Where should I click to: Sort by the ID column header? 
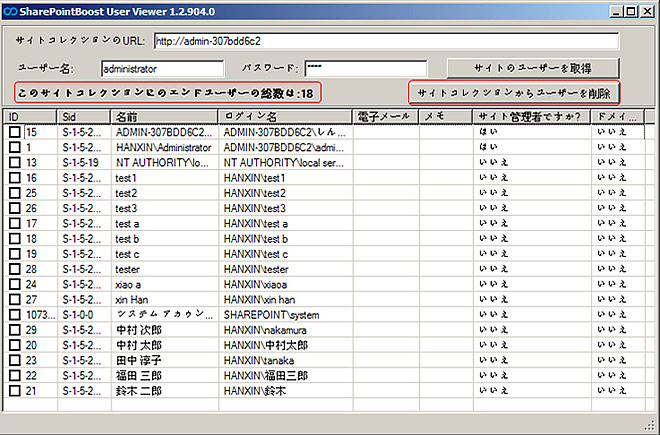[30, 117]
